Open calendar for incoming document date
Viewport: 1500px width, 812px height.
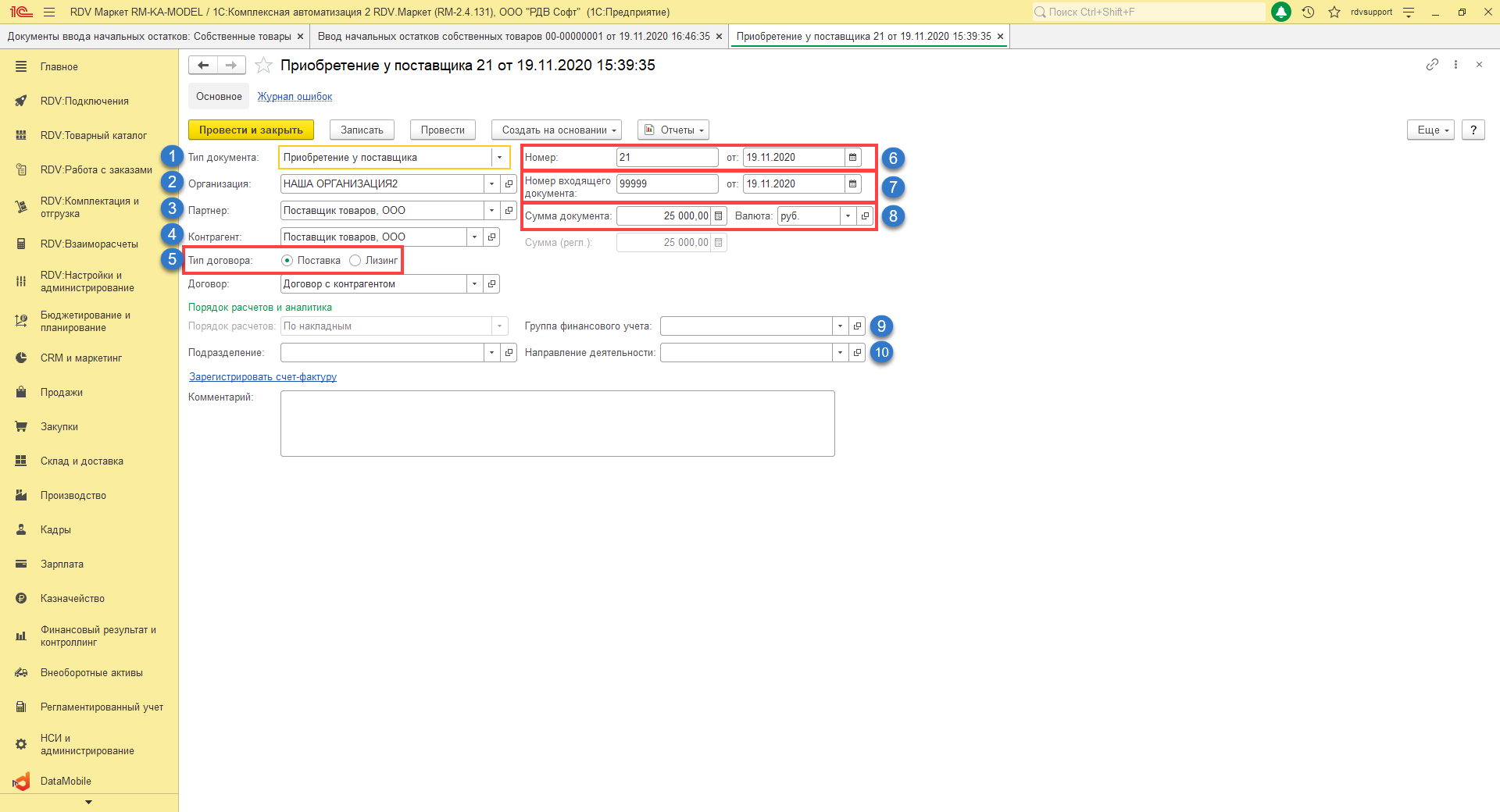click(x=853, y=184)
